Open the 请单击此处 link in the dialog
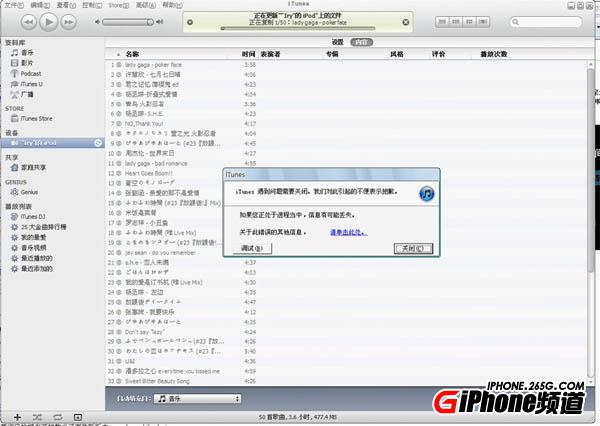 pos(349,232)
